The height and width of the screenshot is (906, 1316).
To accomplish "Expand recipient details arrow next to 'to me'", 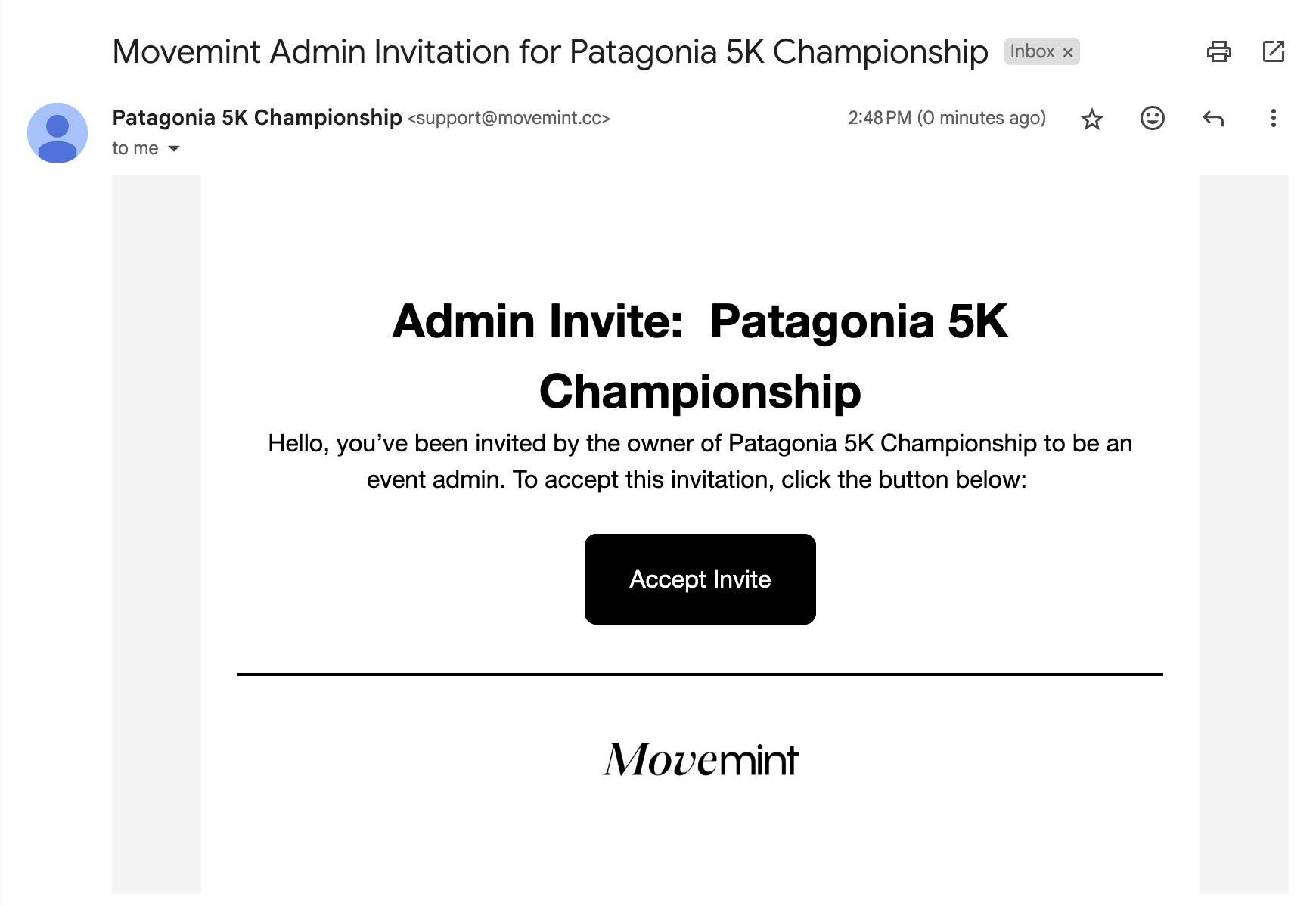I will pyautogui.click(x=174, y=149).
